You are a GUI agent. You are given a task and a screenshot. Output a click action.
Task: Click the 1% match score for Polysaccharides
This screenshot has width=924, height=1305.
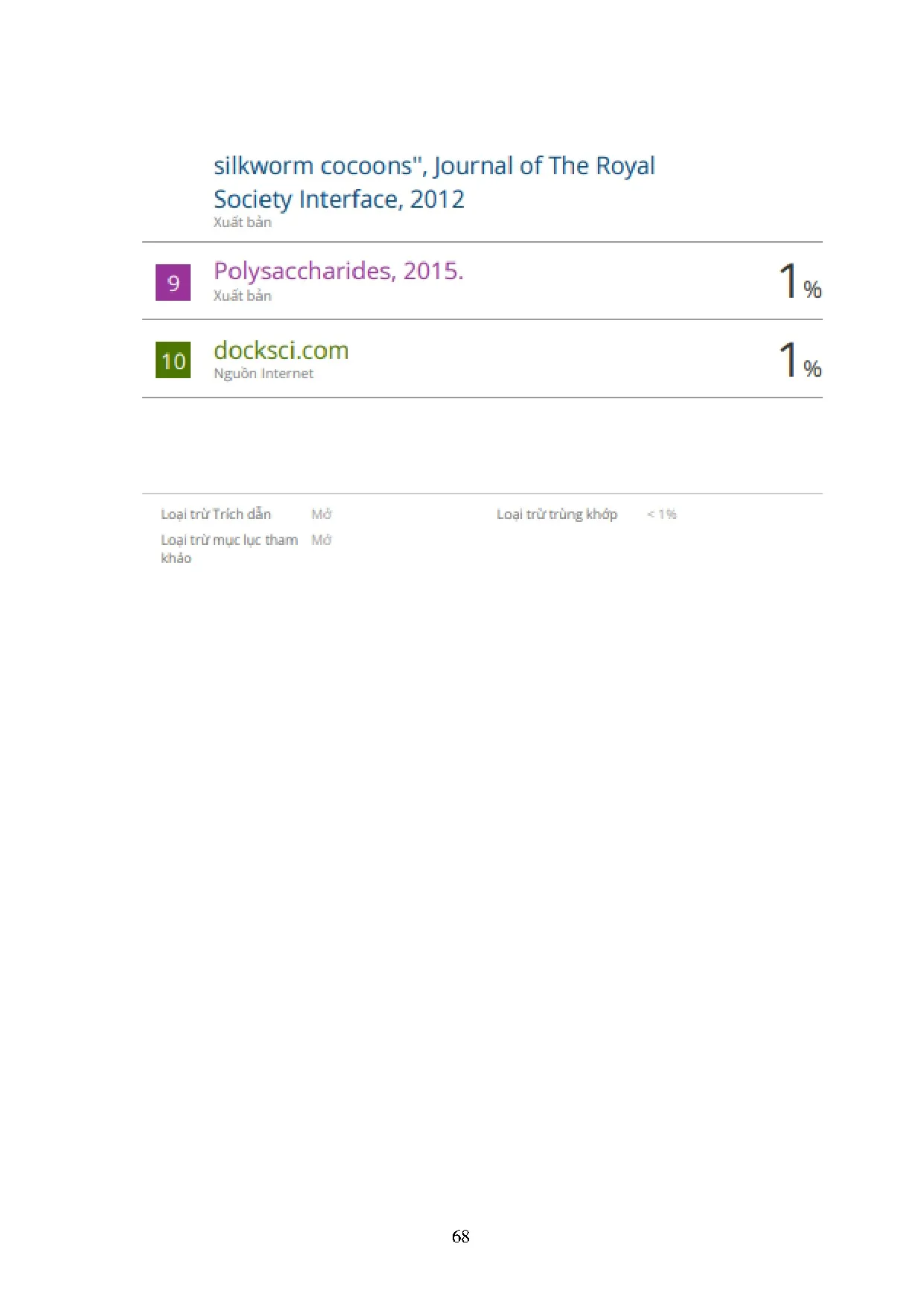799,282
